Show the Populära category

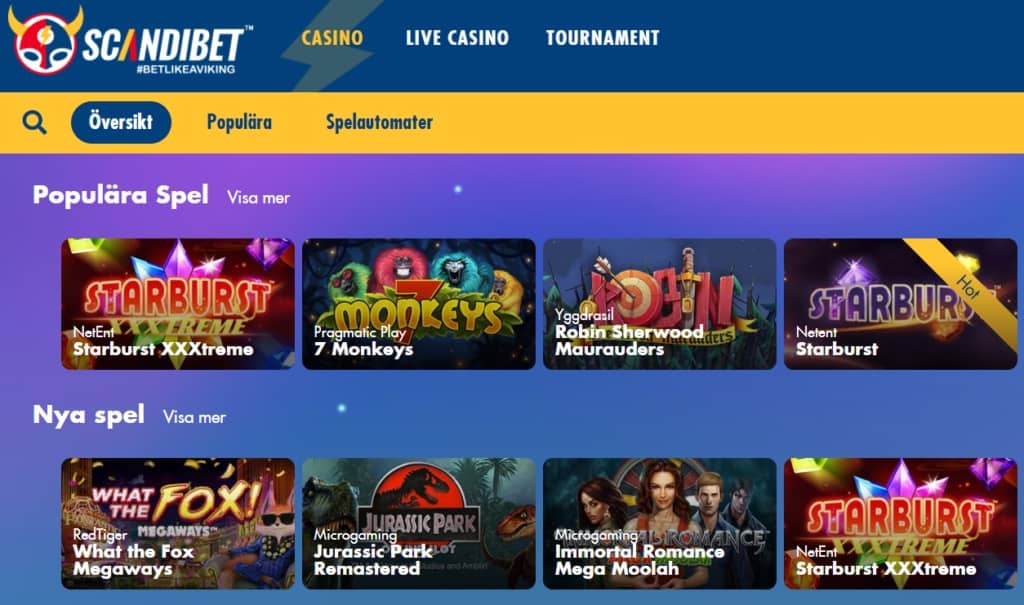tap(239, 122)
